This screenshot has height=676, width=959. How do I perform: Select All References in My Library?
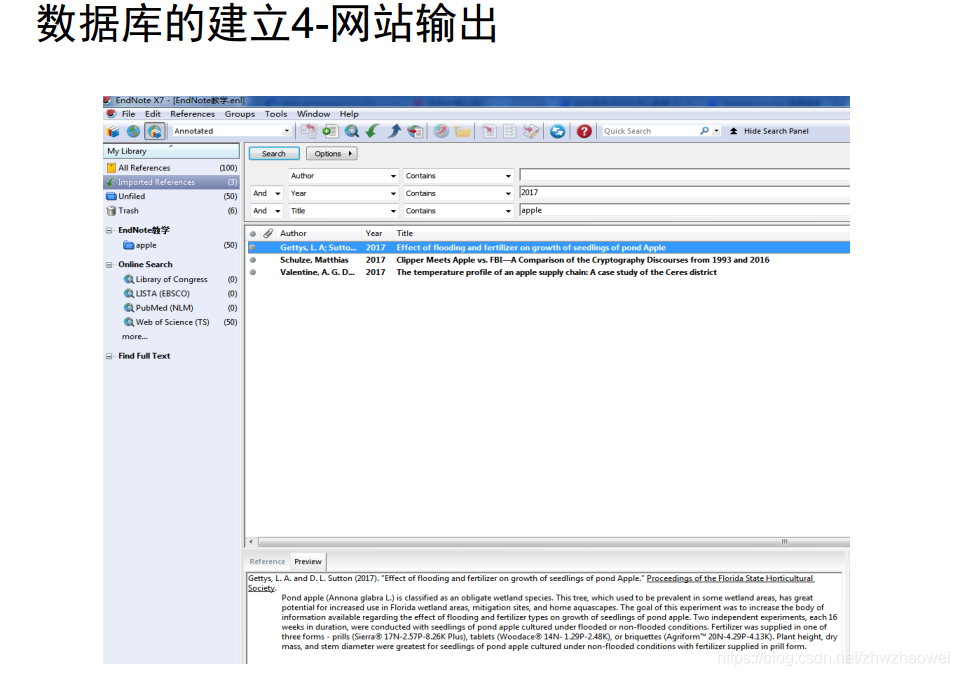coord(171,168)
